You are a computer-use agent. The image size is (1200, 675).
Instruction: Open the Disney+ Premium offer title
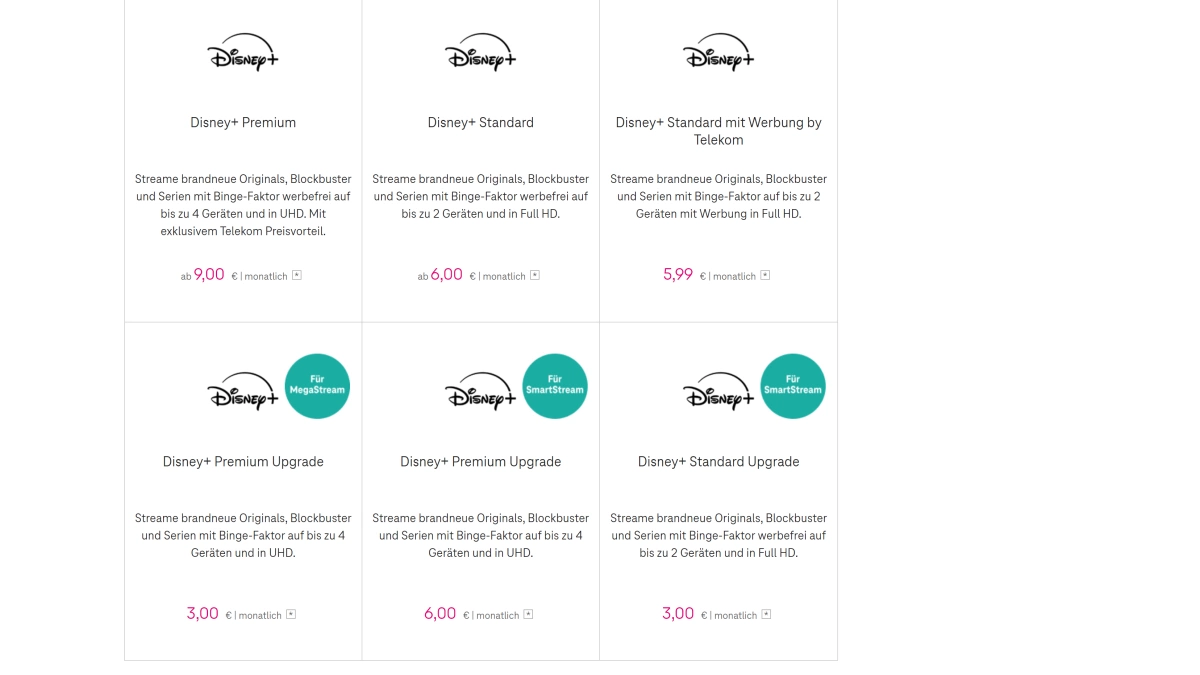(x=243, y=122)
